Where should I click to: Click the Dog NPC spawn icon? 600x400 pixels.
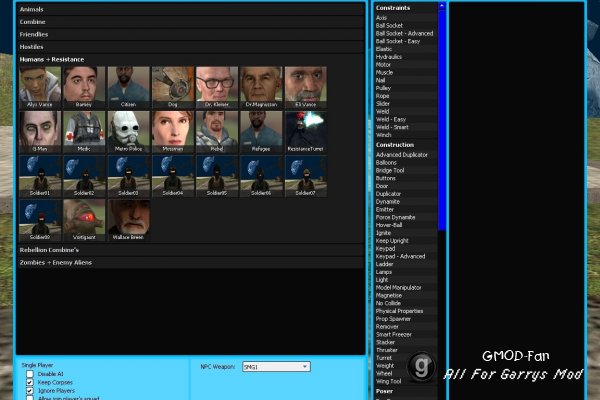click(x=173, y=87)
